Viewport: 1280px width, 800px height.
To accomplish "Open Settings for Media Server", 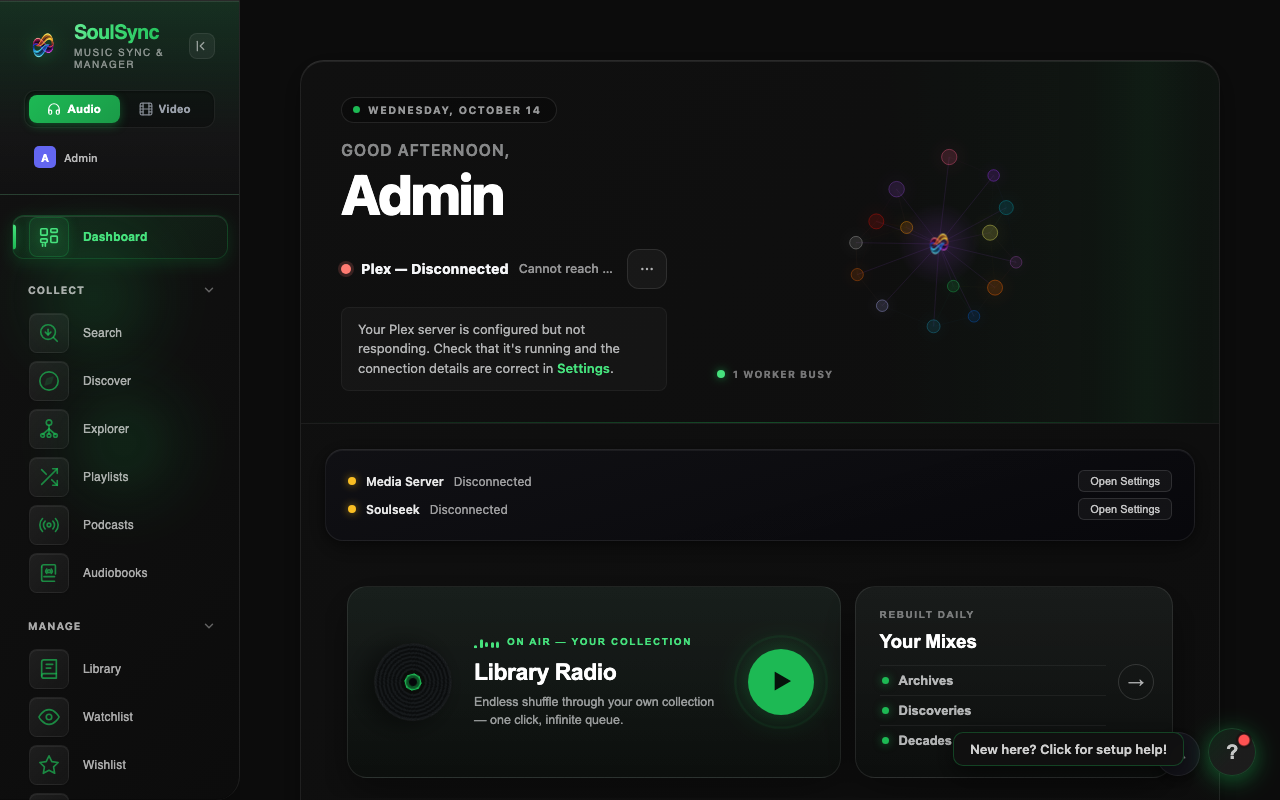I will (1125, 481).
